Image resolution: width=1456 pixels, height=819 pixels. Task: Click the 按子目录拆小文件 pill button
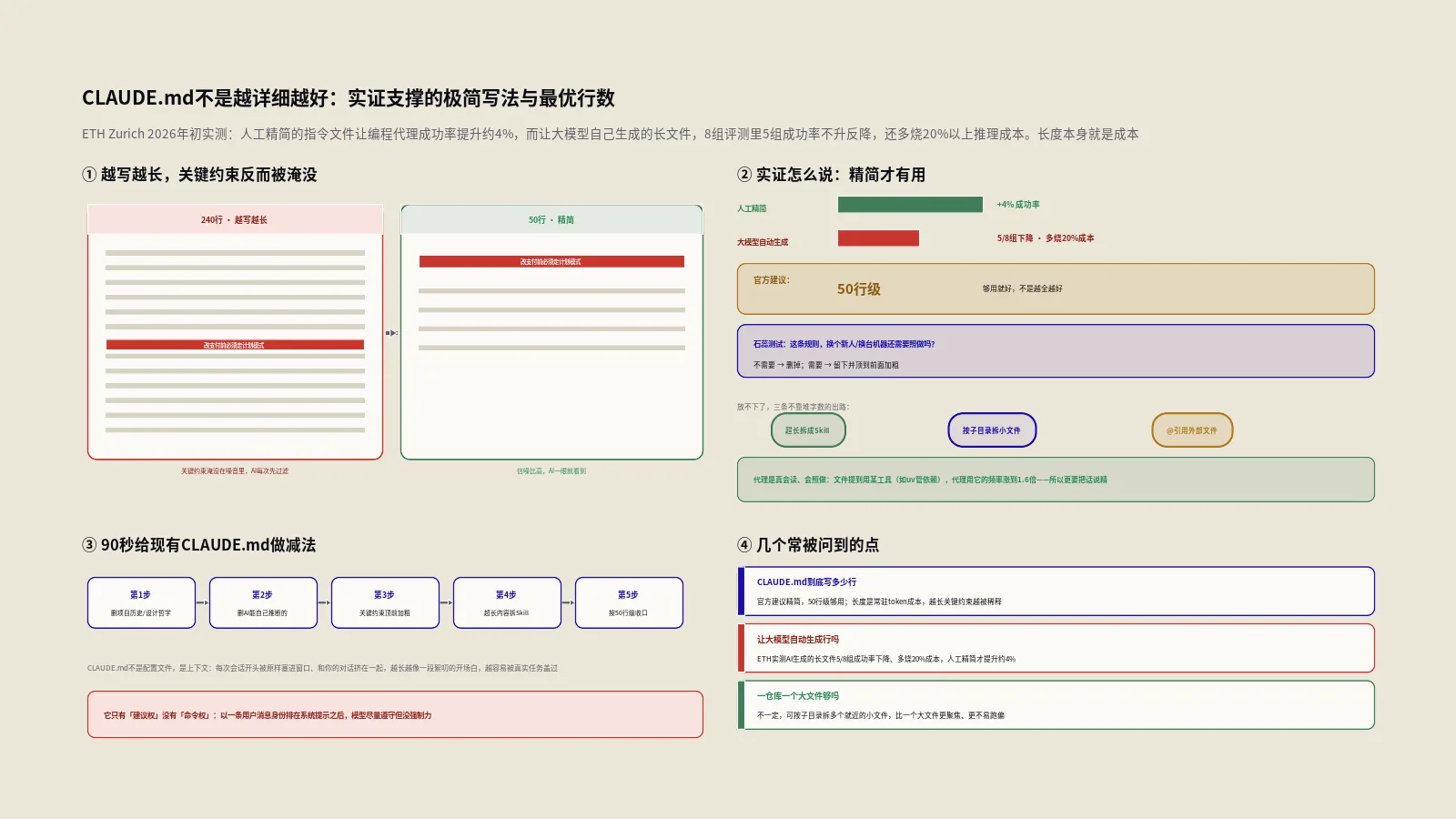[992, 430]
